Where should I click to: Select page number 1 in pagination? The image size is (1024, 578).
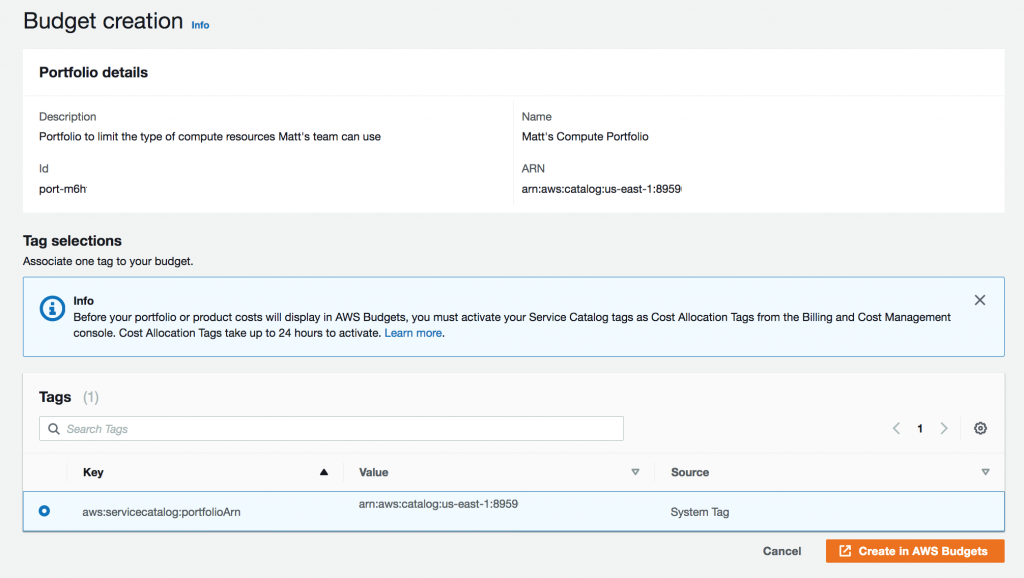920,428
